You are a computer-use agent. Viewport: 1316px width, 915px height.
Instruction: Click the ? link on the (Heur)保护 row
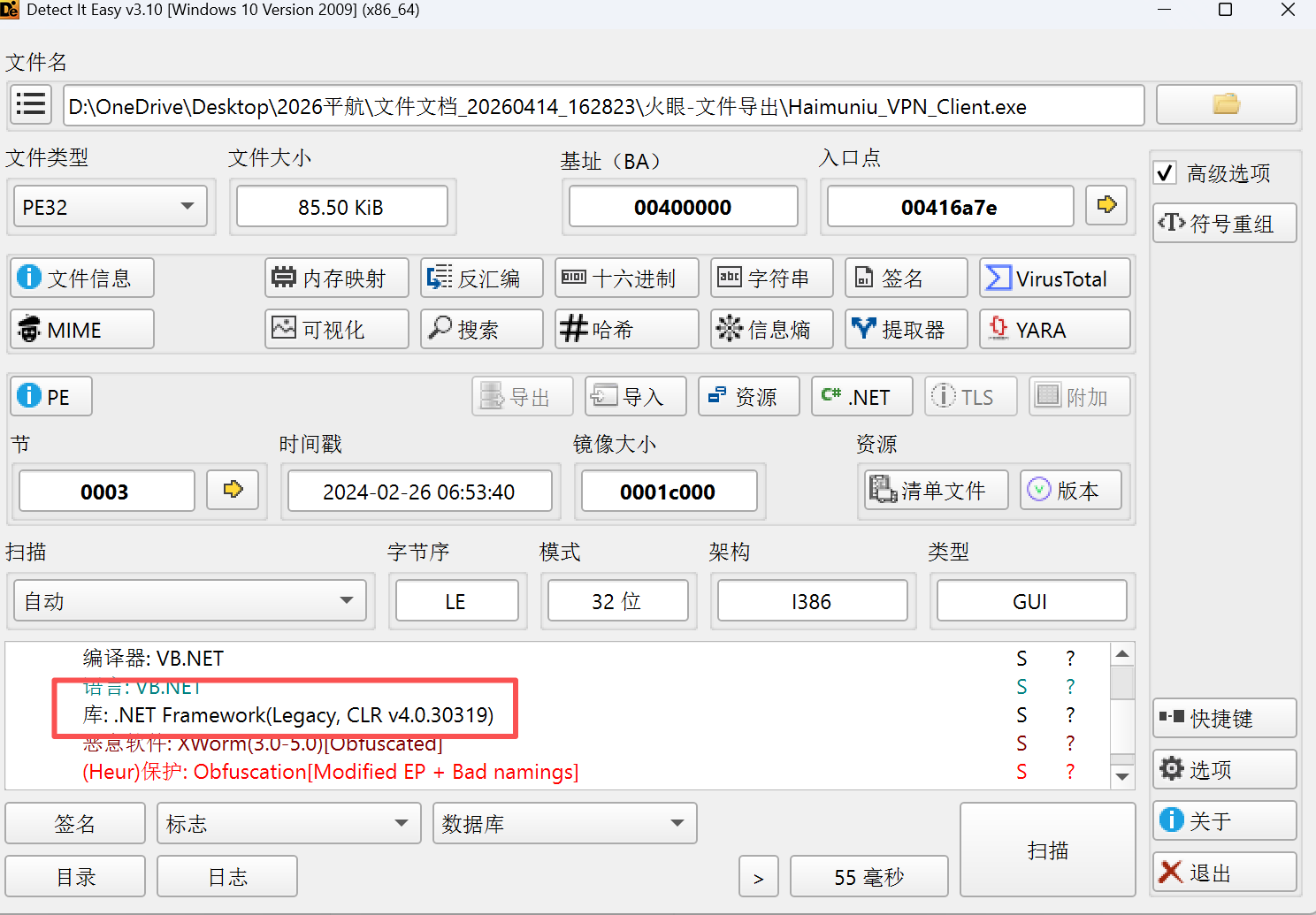[1070, 771]
